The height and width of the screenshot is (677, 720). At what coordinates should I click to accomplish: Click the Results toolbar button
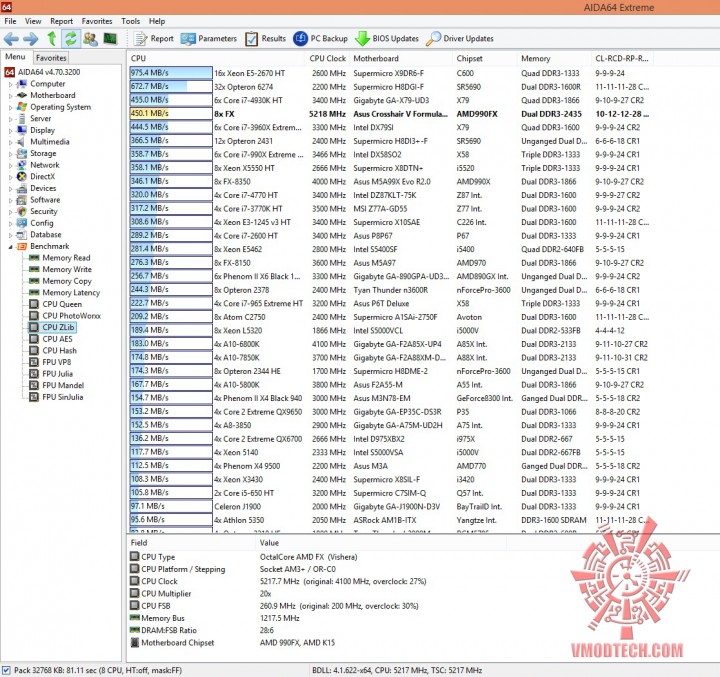tap(265, 39)
